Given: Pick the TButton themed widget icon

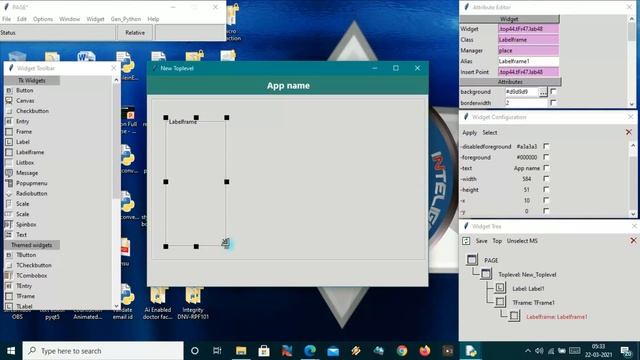Looking at the screenshot, I should (9, 255).
